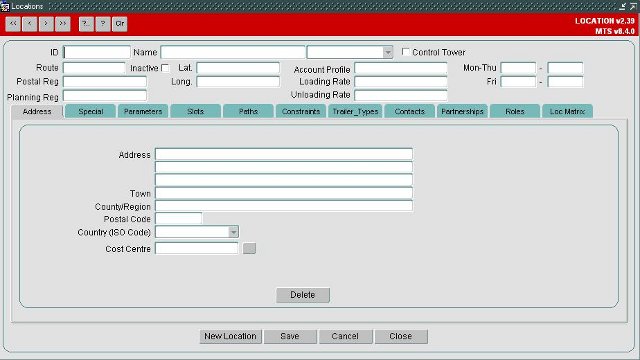Tick the Control Tower checkbox
640x360 pixels.
coord(405,52)
